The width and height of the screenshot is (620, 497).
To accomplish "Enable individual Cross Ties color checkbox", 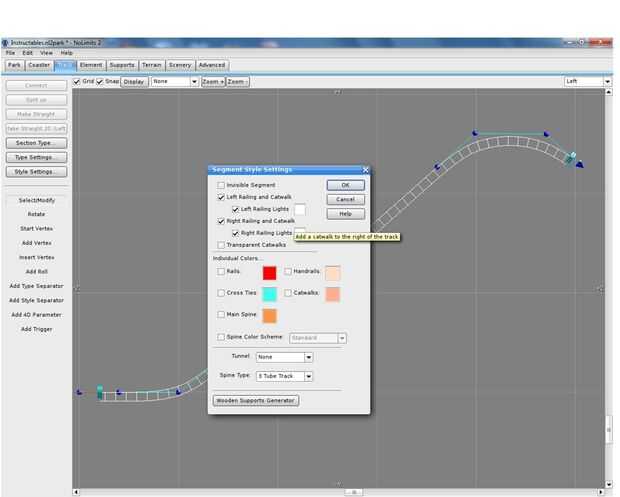I will click(221, 293).
